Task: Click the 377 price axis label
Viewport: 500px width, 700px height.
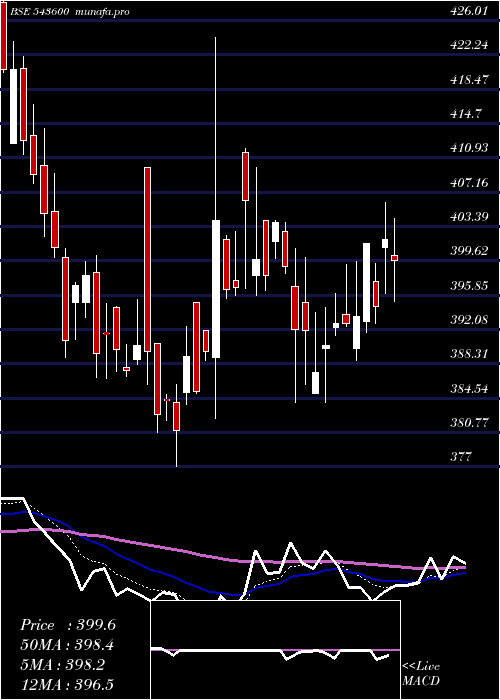Action: coord(460,456)
